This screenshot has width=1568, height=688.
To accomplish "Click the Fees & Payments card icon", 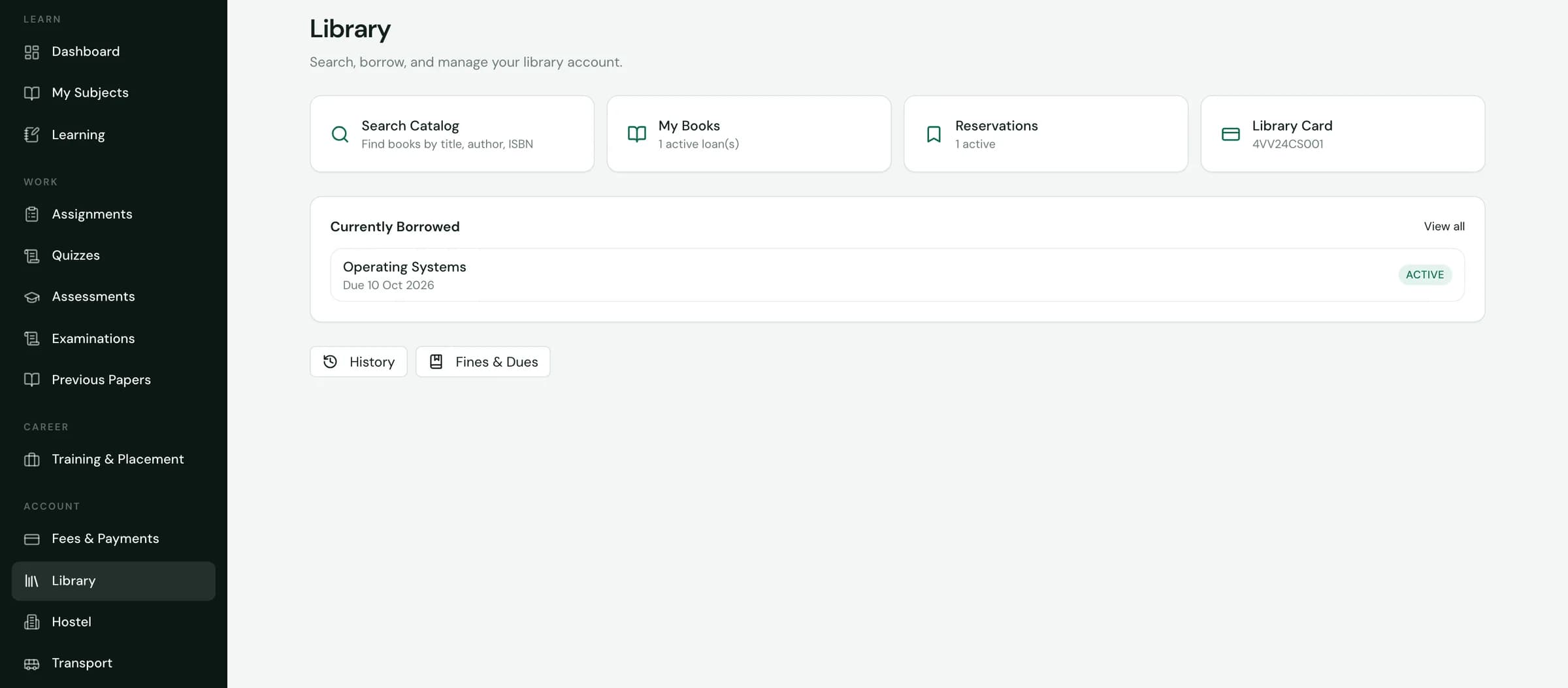I will tap(31, 539).
